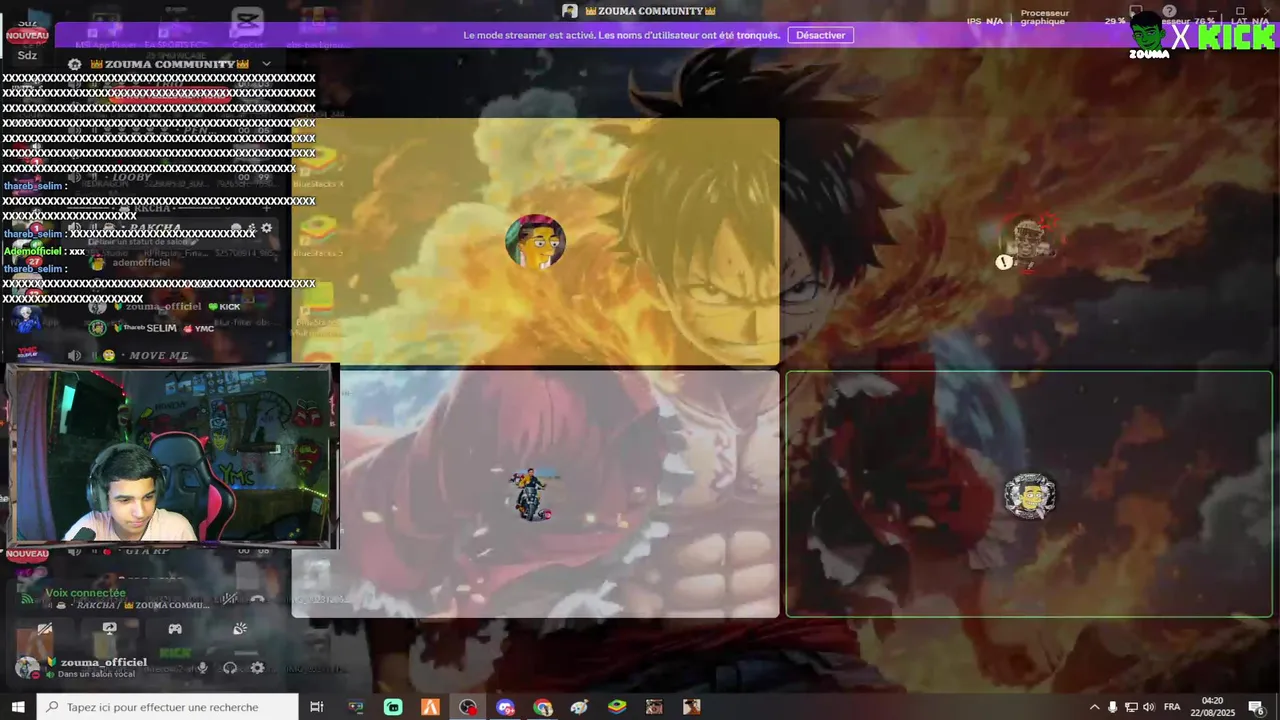This screenshot has width=1280, height=720.
Task: Open RAKCHA / ZOUMA COMMU... channel link
Action: (129, 605)
